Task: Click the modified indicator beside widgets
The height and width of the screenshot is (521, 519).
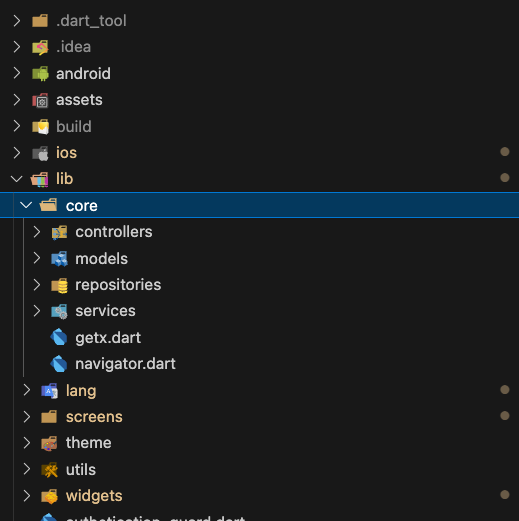Action: point(505,495)
